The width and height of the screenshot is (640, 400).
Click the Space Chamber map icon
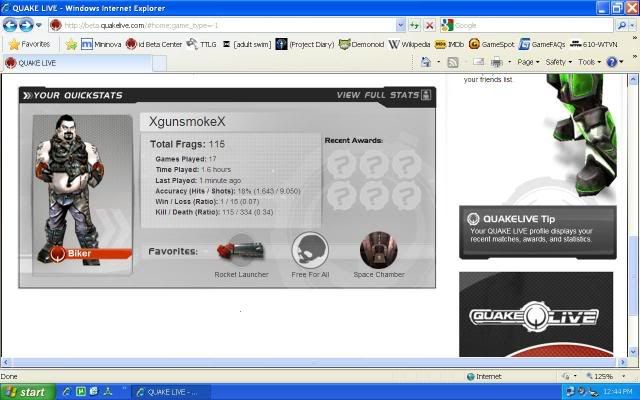point(378,249)
